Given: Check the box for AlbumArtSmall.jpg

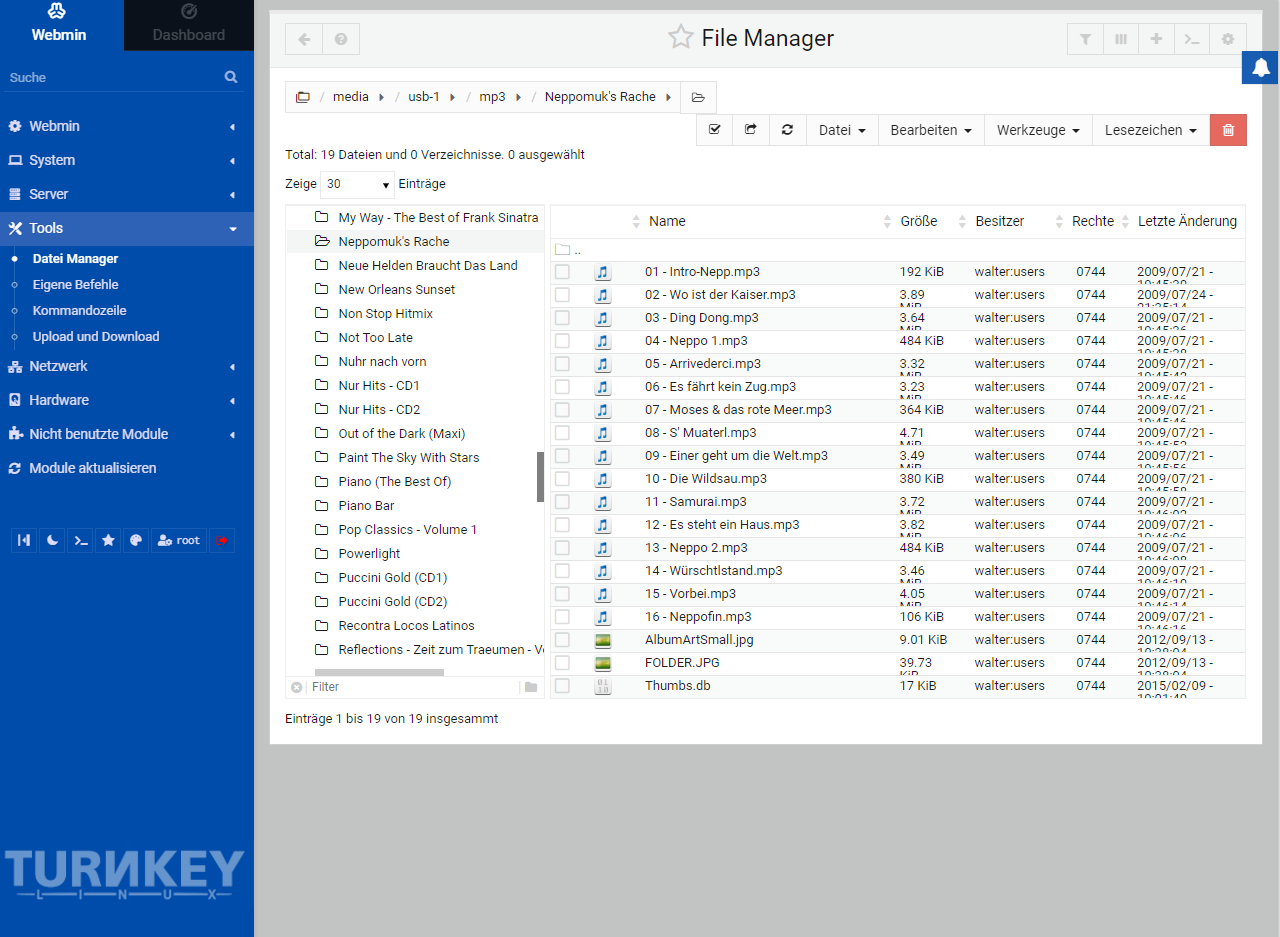Looking at the screenshot, I should 562,640.
